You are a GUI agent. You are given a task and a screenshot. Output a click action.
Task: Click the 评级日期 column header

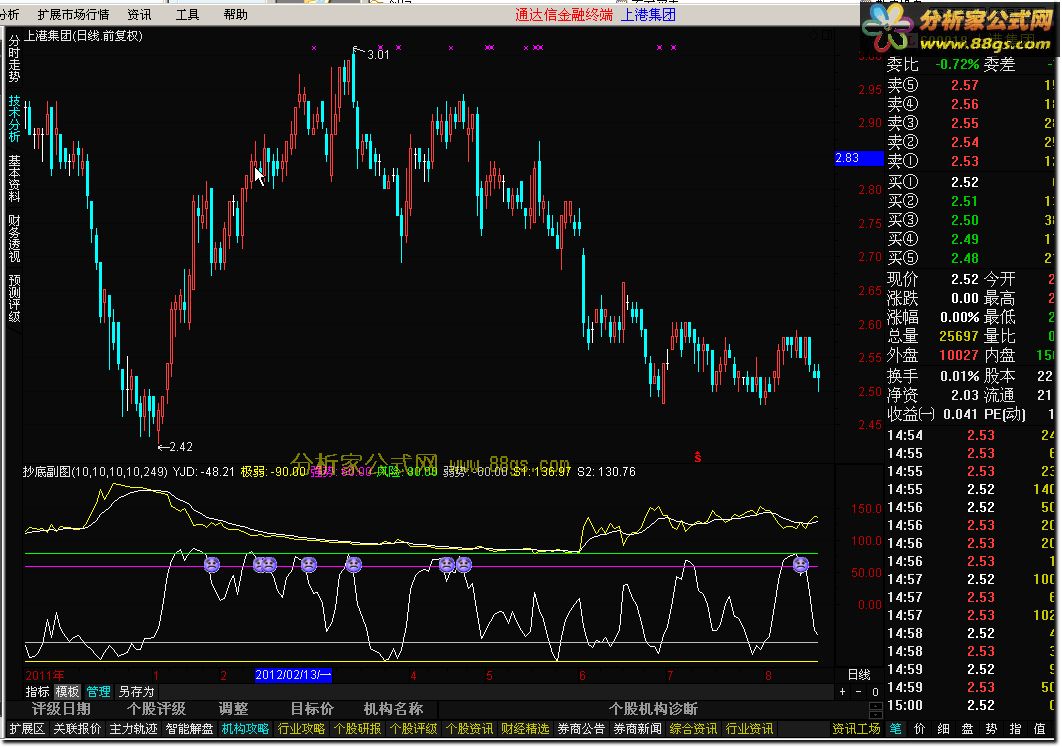pos(61,709)
